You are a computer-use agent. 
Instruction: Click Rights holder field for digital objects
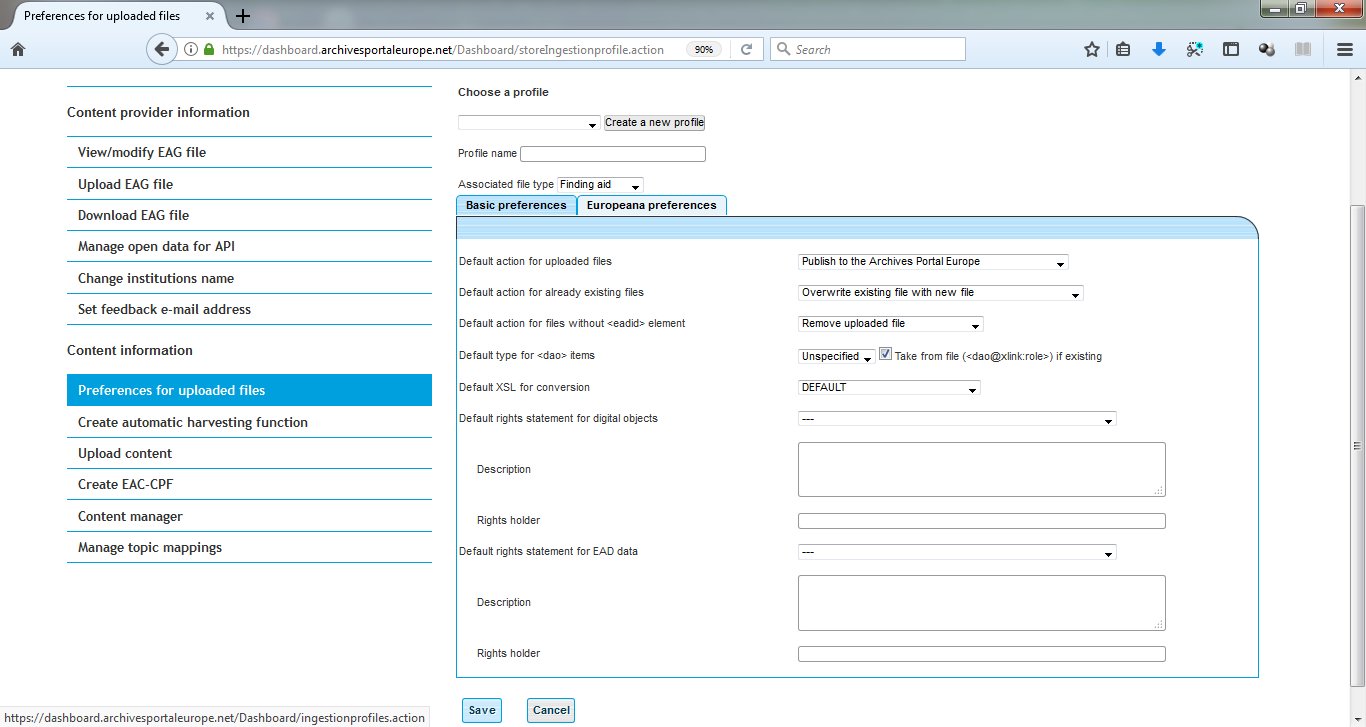coord(981,521)
